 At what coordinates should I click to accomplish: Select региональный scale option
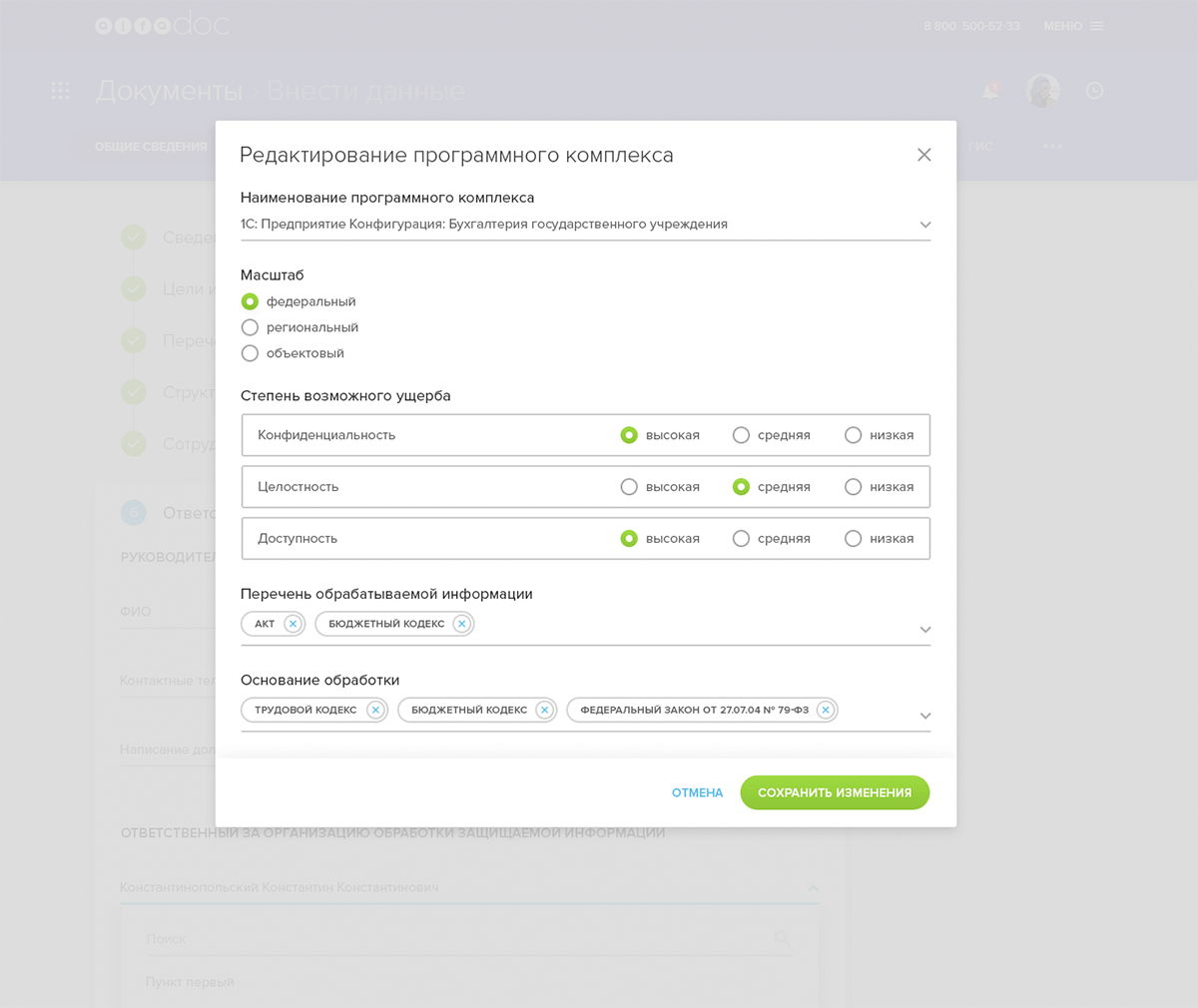[x=251, y=327]
